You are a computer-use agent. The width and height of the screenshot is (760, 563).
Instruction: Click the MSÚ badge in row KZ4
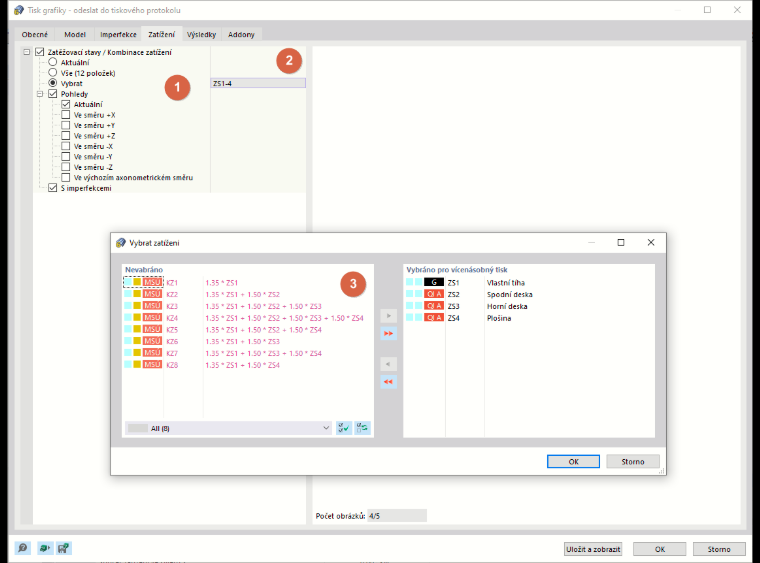(152, 318)
